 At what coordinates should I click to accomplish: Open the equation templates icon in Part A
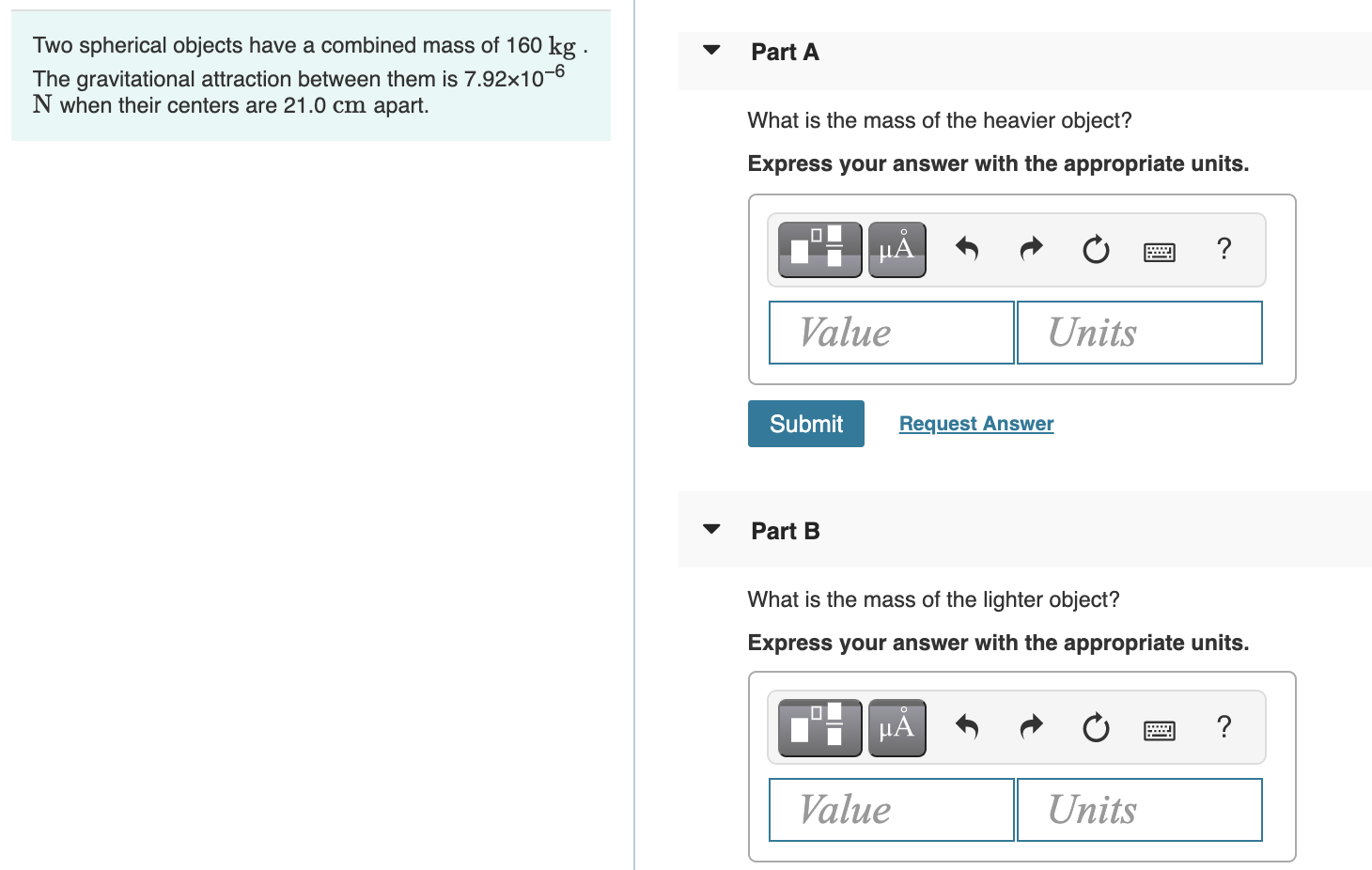819,249
